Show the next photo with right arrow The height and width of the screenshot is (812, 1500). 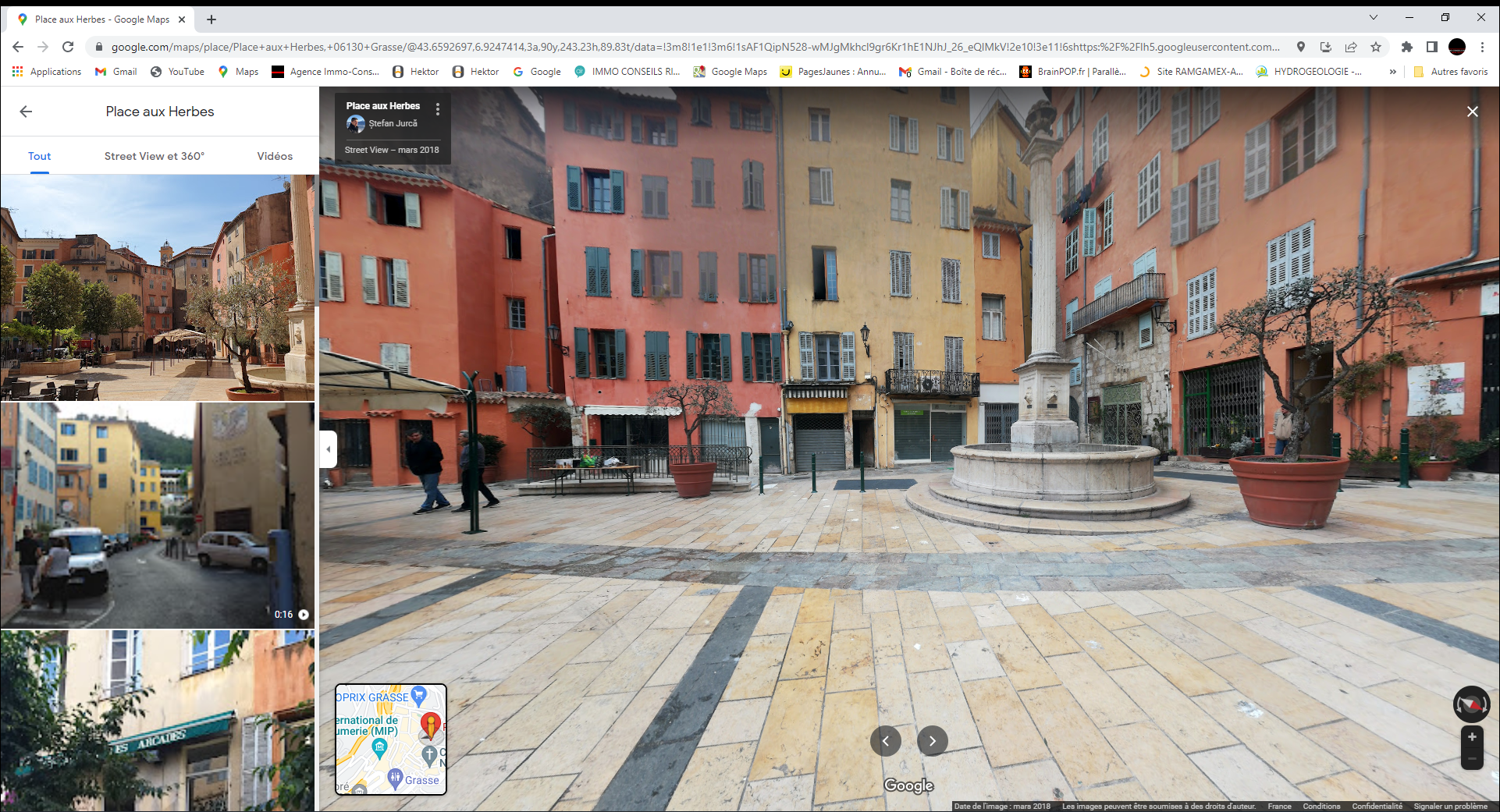click(932, 741)
